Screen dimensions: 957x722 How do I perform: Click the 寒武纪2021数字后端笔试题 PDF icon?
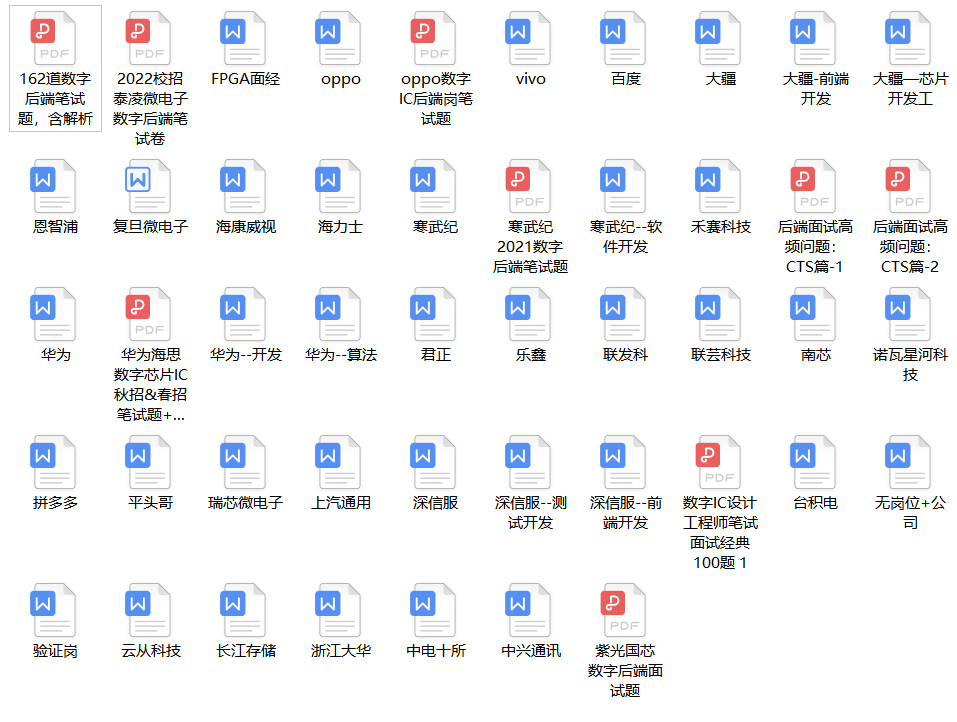coord(529,186)
